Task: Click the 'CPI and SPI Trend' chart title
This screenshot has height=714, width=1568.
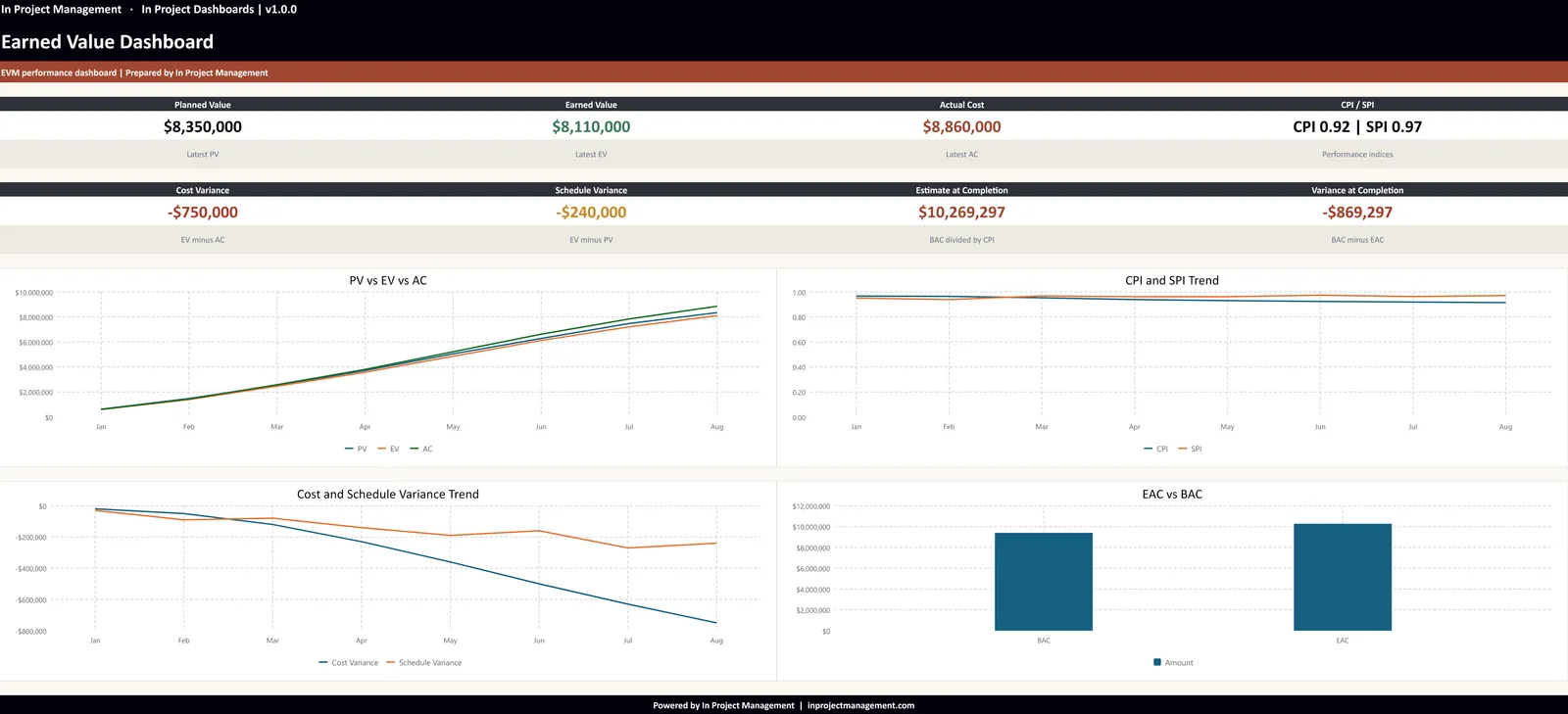Action: click(x=1172, y=280)
